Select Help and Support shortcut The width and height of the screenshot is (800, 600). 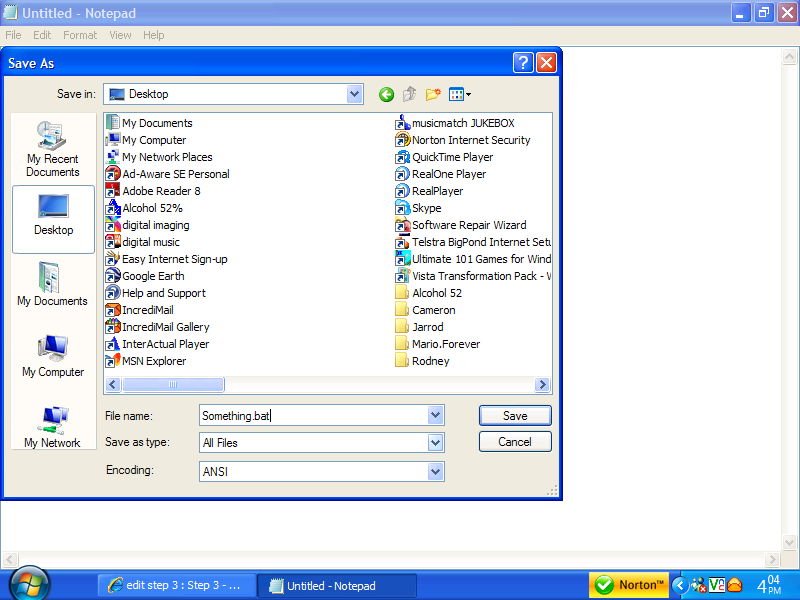pos(156,293)
